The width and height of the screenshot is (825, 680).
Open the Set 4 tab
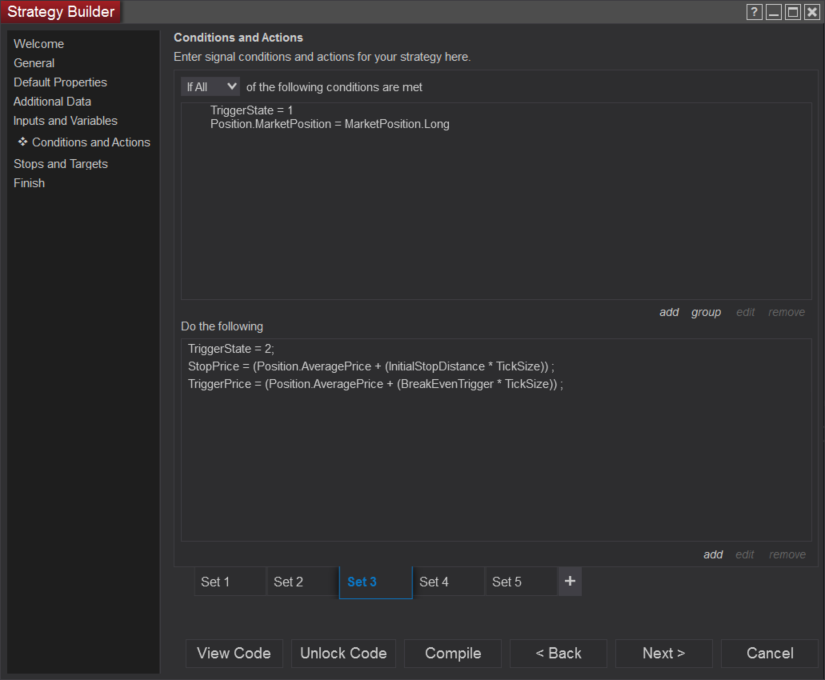coord(434,582)
